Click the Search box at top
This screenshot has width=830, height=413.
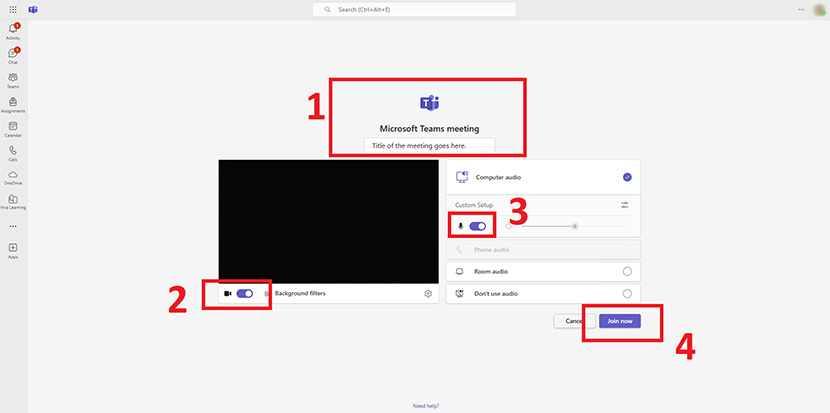414,9
